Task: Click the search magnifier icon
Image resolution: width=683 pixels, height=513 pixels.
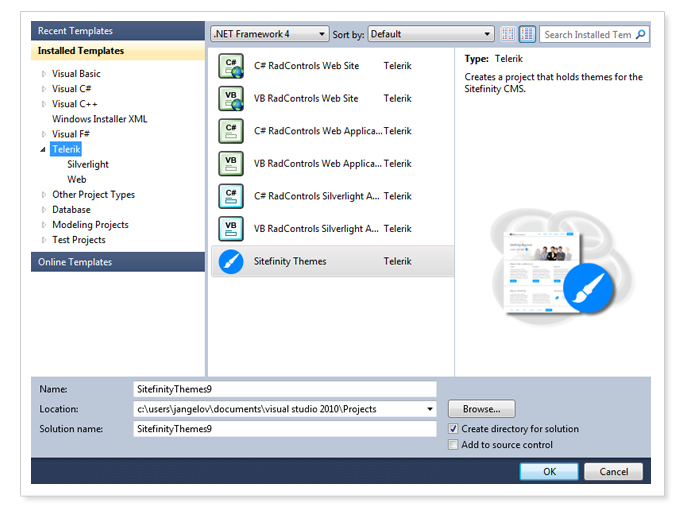Action: point(640,34)
